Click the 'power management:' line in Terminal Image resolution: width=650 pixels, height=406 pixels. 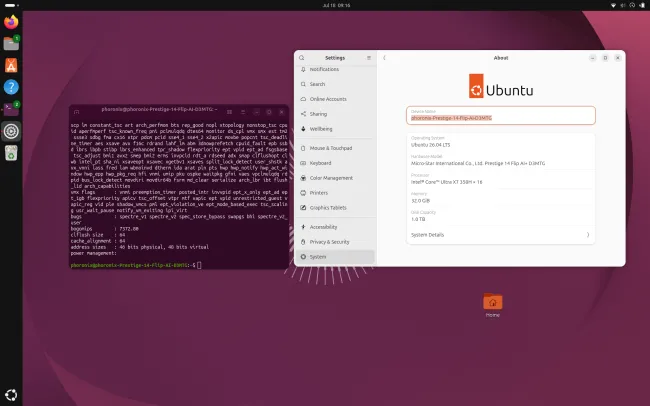[93, 253]
